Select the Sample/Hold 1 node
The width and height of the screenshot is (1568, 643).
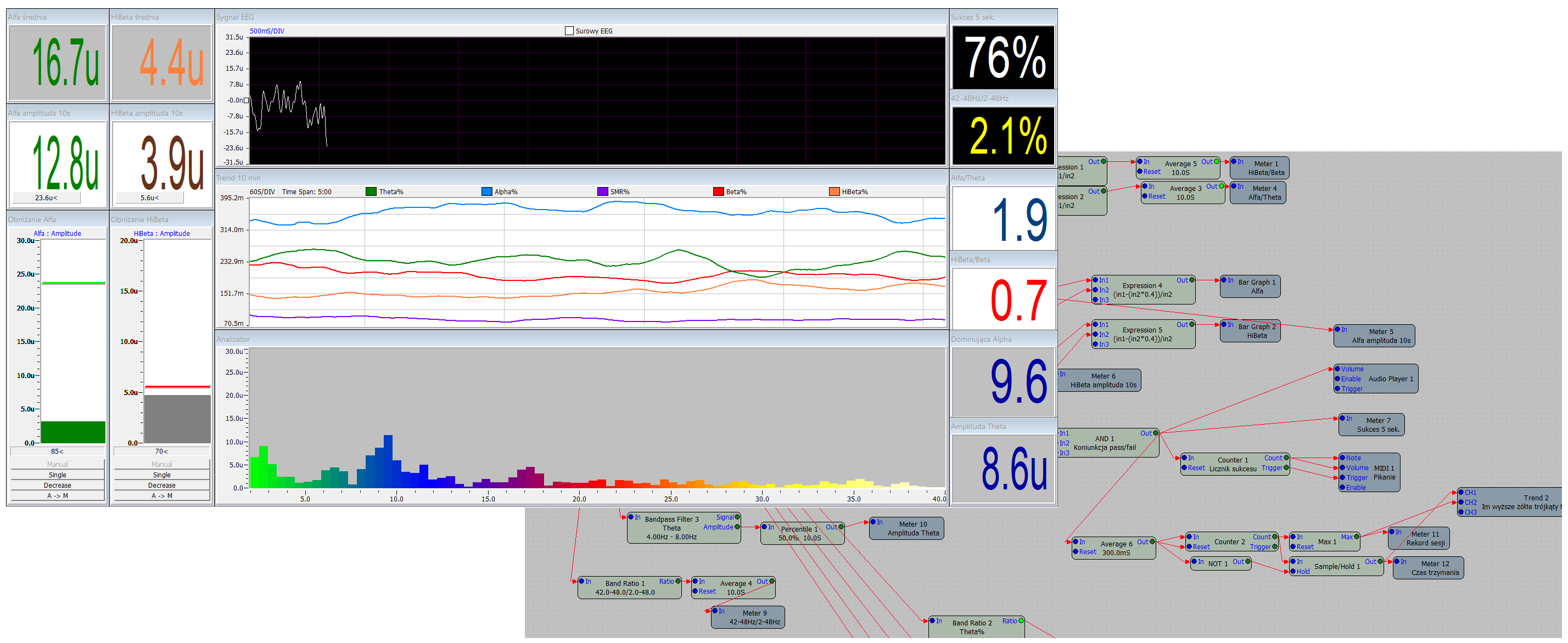point(1336,566)
